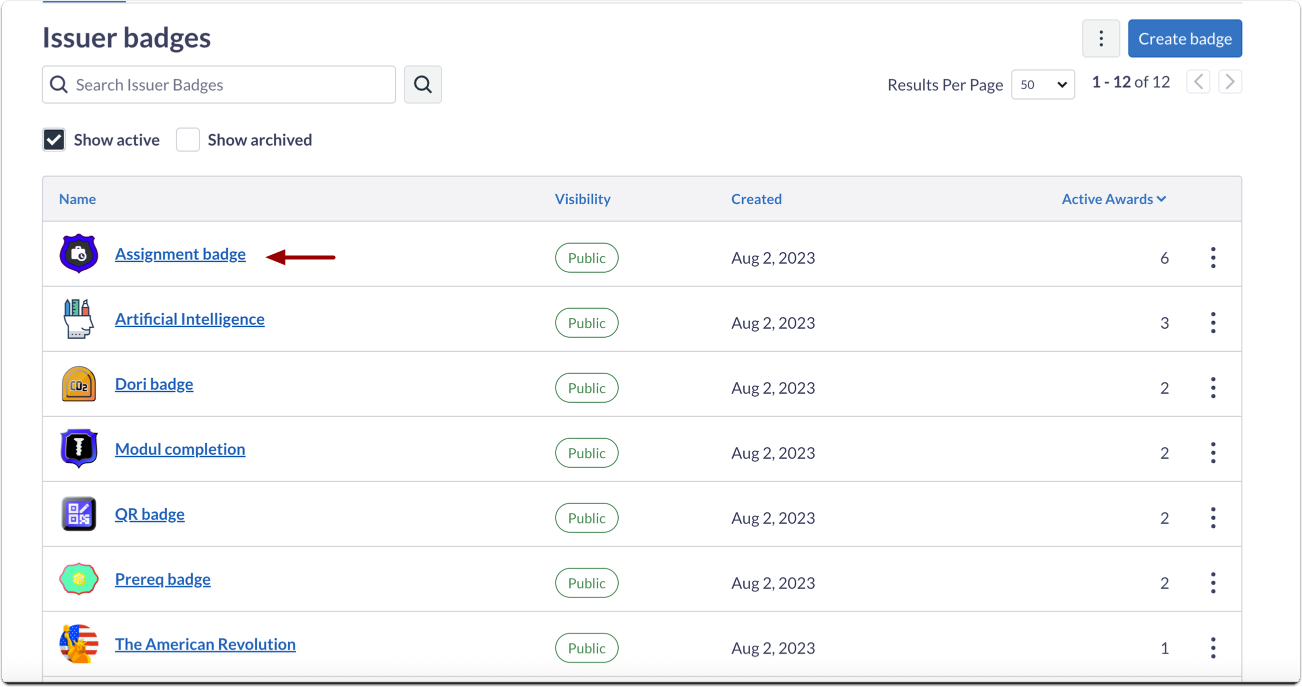The image size is (1302, 687).
Task: Go to next results page arrow
Action: [1230, 82]
